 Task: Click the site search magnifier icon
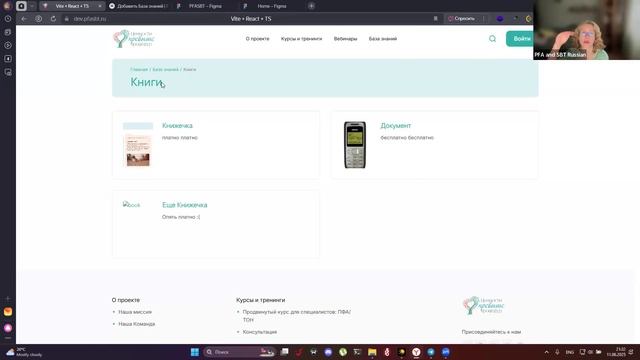(x=492, y=39)
